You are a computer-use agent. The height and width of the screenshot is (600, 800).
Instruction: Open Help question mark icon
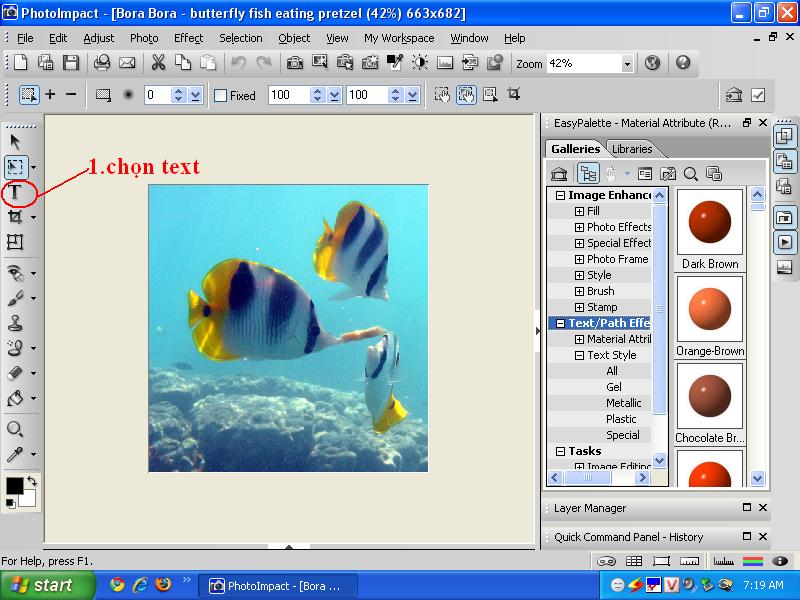(x=683, y=63)
